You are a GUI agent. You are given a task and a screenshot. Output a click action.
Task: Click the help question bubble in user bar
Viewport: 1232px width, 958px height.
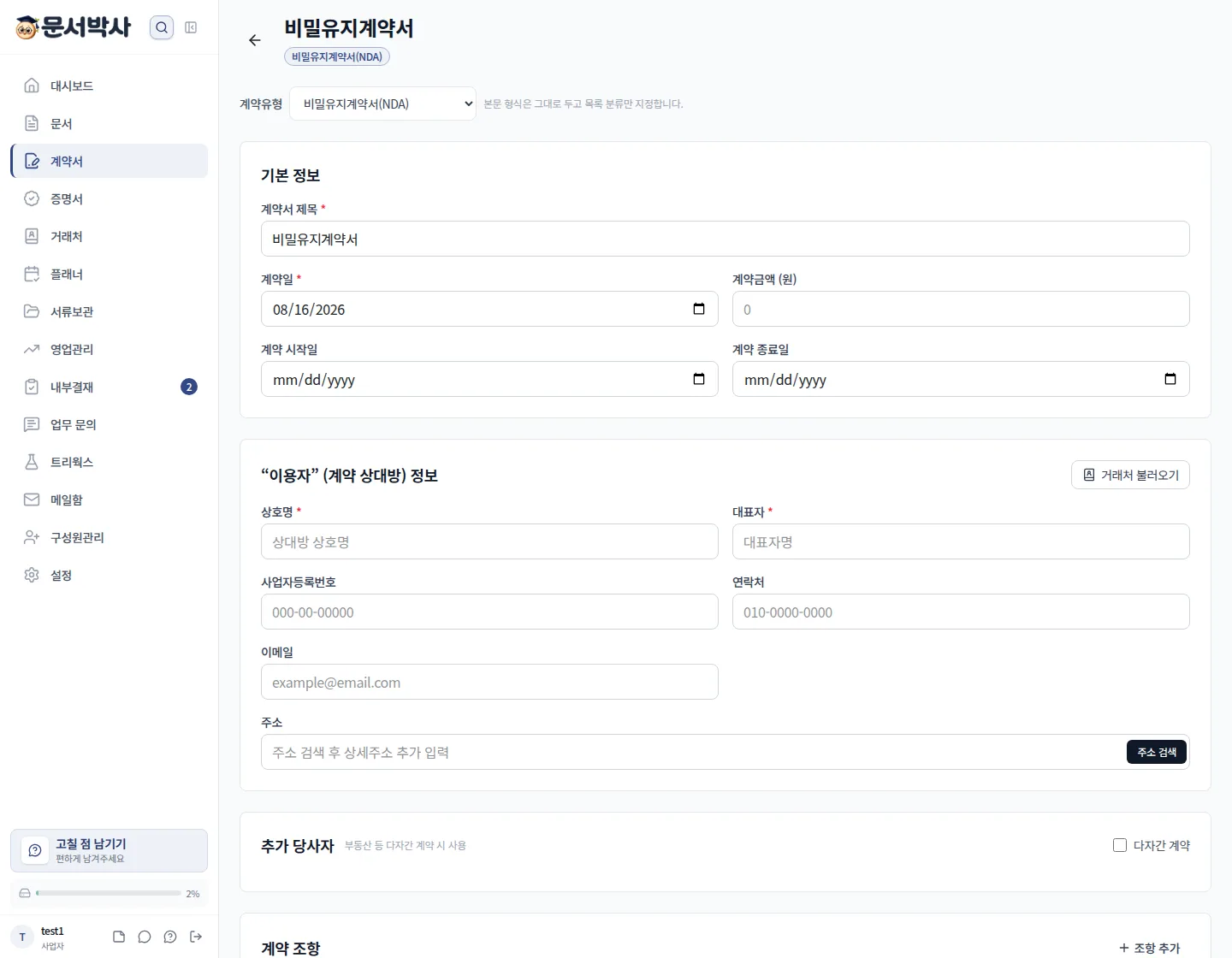pos(170,937)
